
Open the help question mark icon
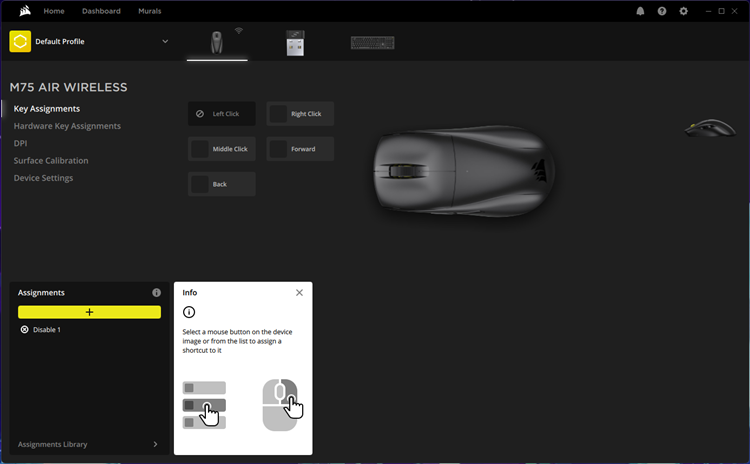tap(662, 11)
